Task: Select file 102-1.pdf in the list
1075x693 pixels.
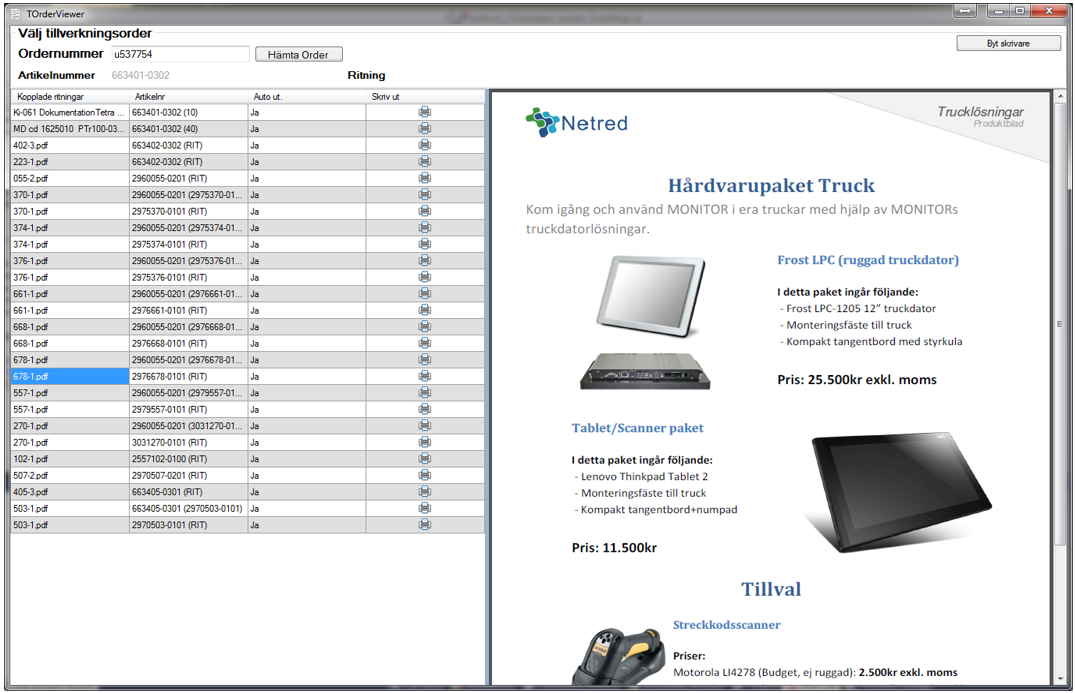Action: point(70,459)
